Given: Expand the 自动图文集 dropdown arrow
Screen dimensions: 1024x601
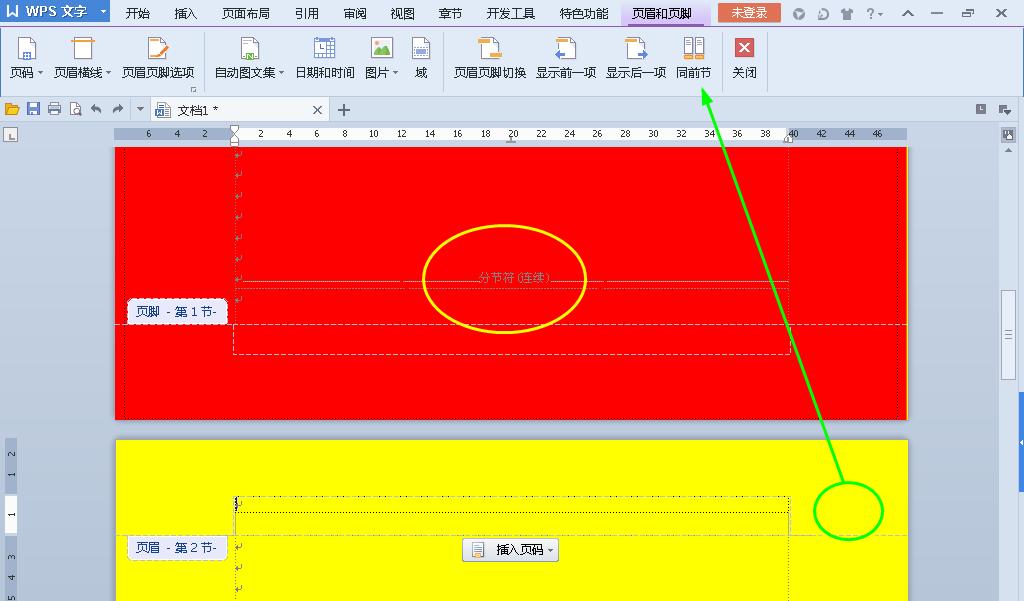Looking at the screenshot, I should coord(281,73).
